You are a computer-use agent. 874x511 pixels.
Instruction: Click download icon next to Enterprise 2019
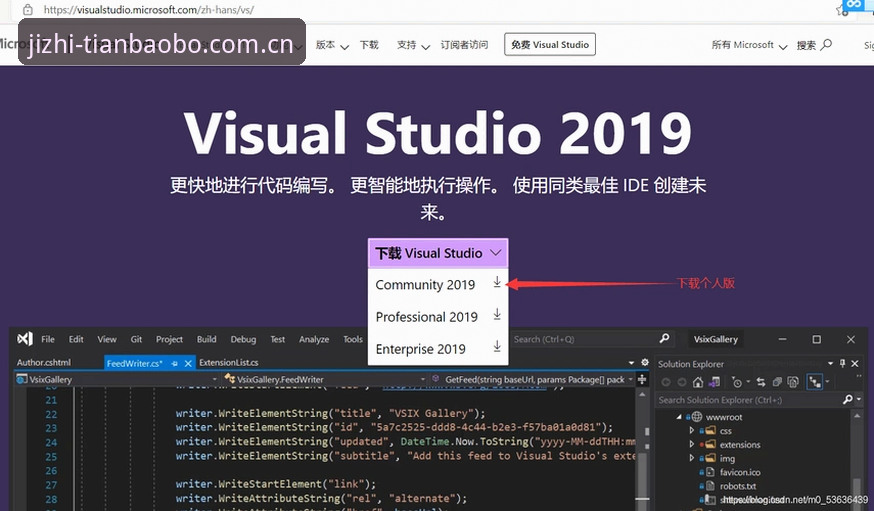pyautogui.click(x=497, y=347)
